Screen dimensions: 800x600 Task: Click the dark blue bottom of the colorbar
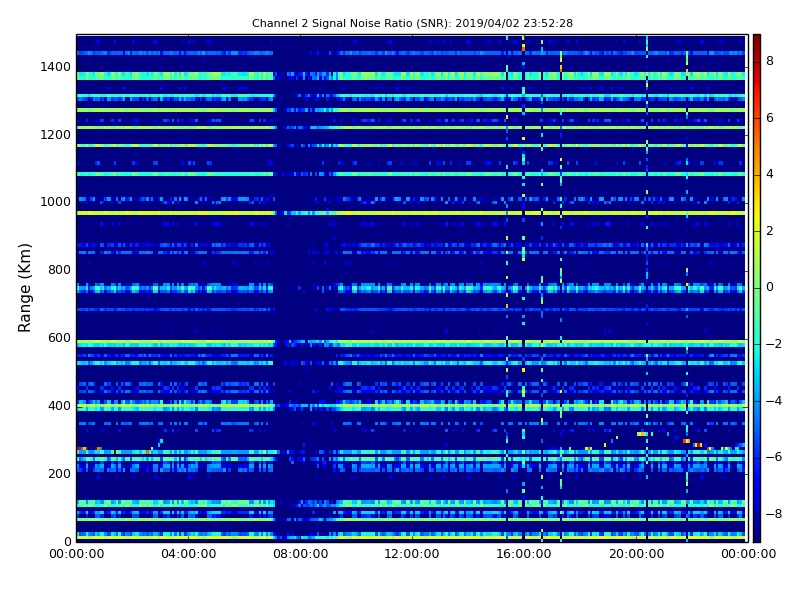(x=757, y=536)
